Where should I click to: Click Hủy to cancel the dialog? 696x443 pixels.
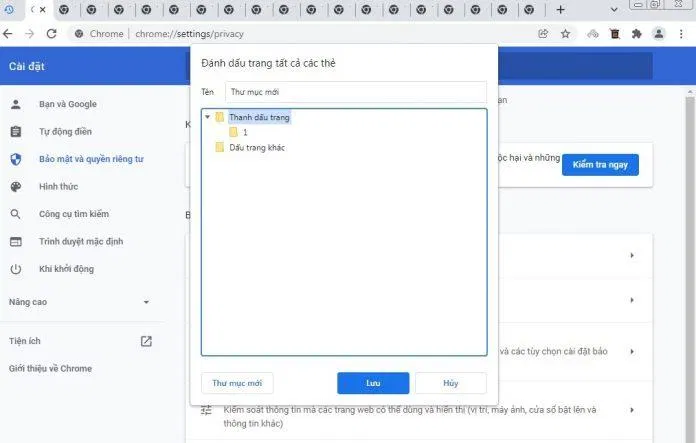click(450, 383)
